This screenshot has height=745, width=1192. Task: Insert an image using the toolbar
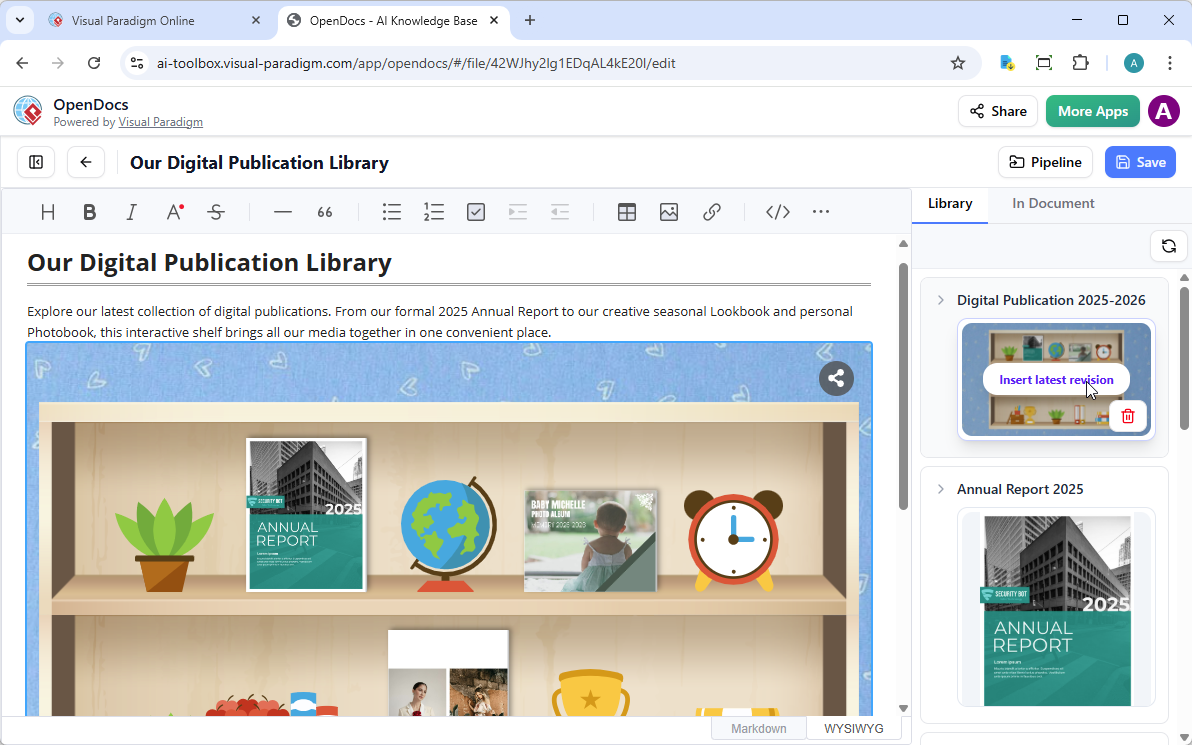pos(669,211)
